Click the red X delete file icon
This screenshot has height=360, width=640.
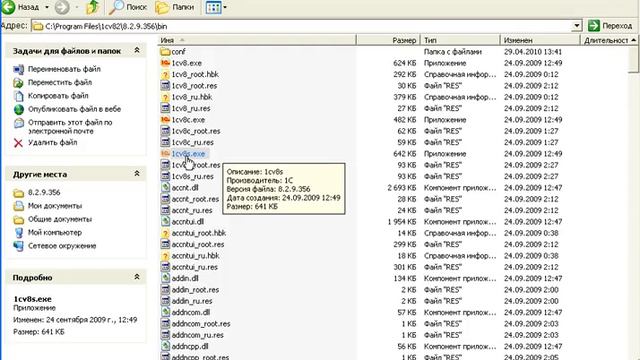coord(18,143)
